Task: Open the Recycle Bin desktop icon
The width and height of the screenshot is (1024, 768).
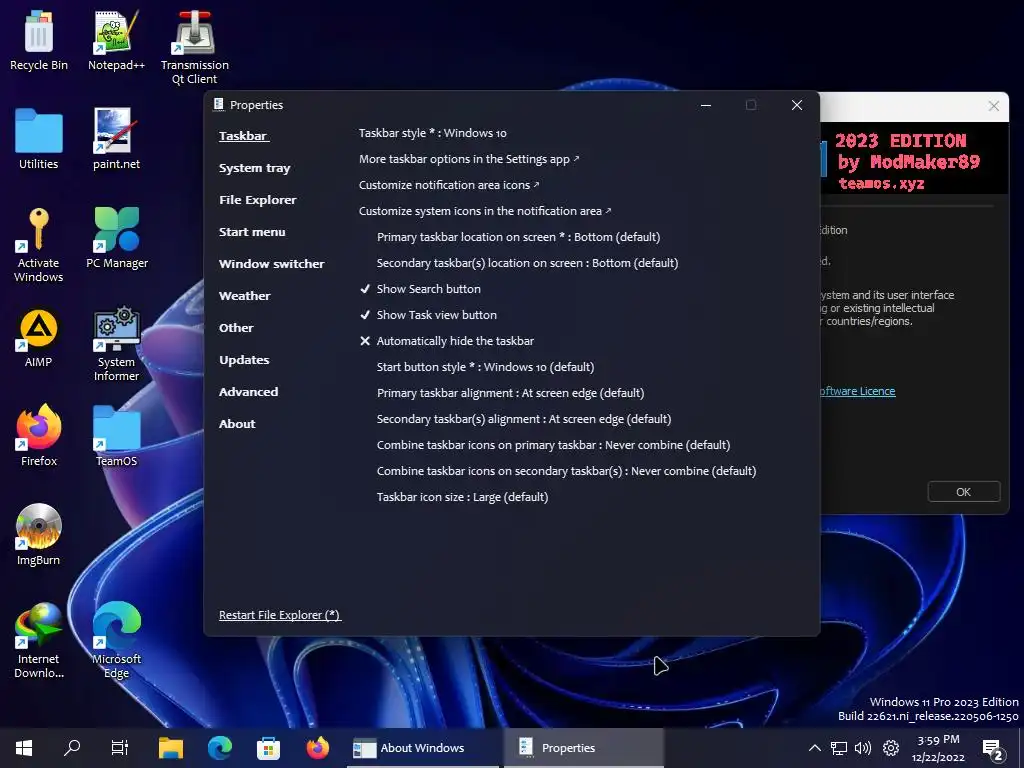Action: tap(39, 40)
